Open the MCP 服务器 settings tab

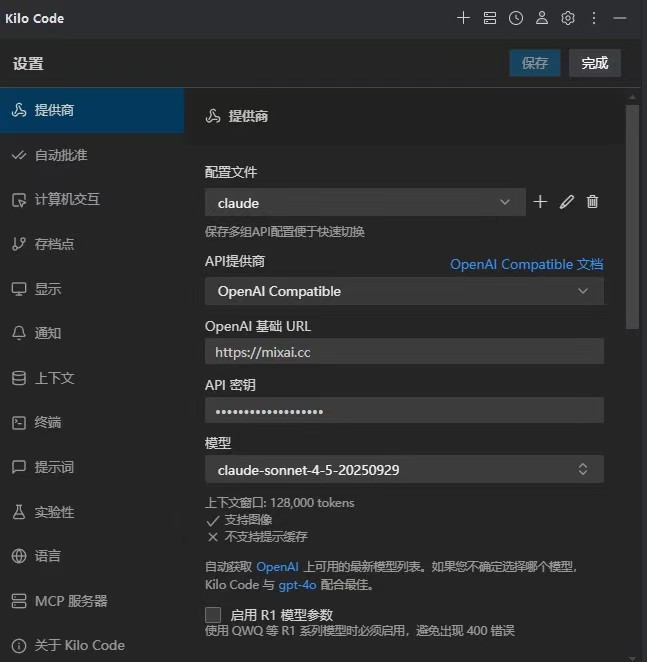tap(70, 601)
